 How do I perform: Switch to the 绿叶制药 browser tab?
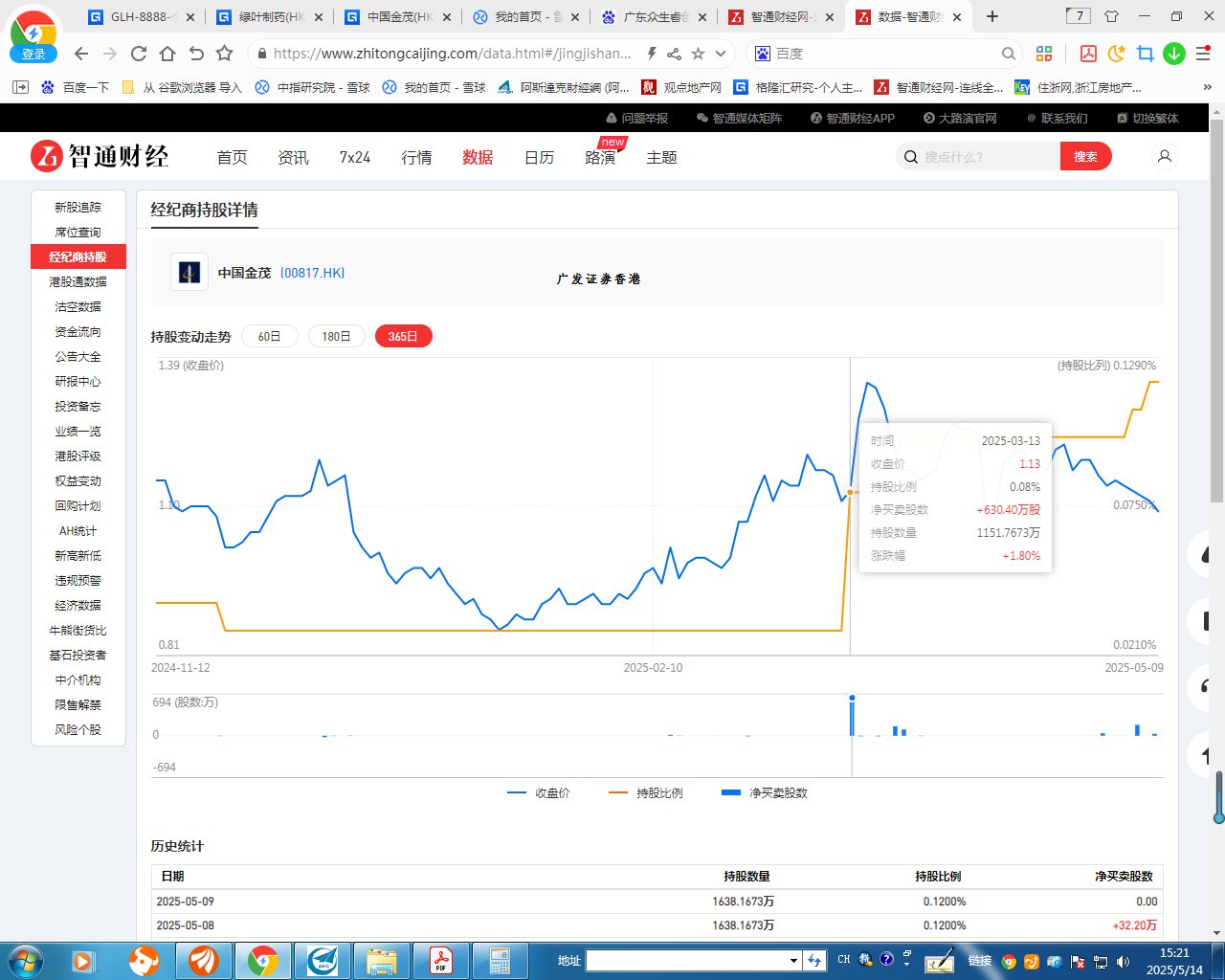tap(271, 16)
